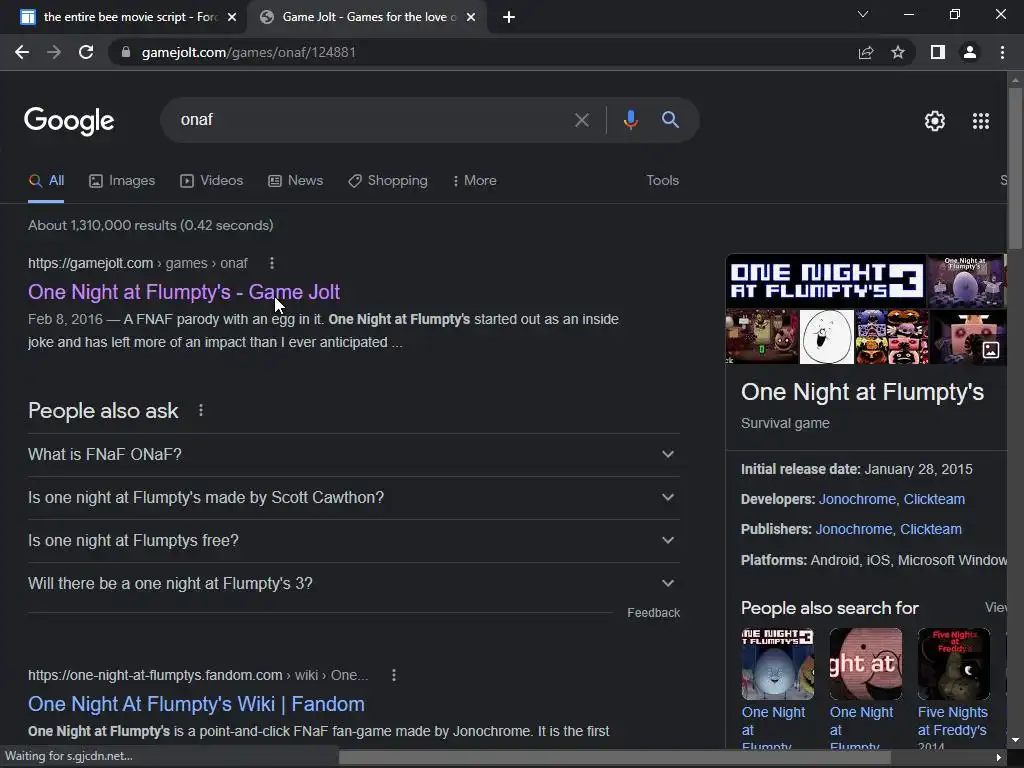Switch to Videos results tab
This screenshot has width=1024, height=768.
[212, 181]
